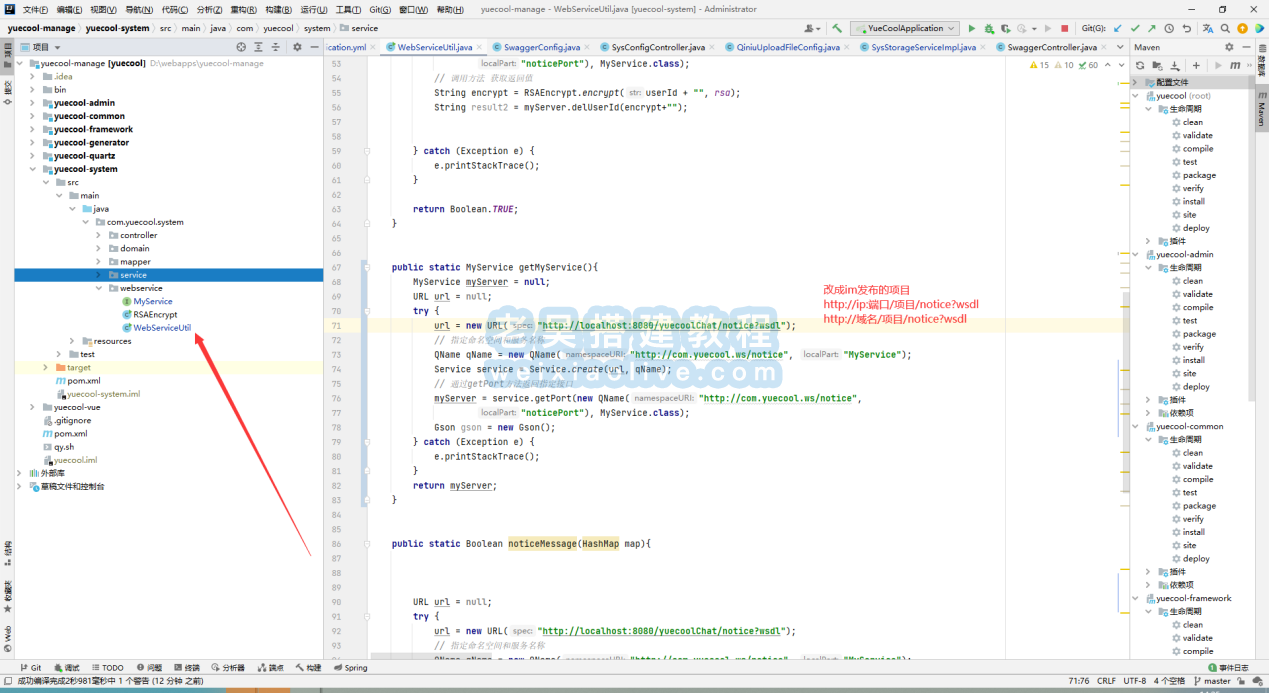1269x693 pixels.
Task: Open the 重构(R) menu
Action: point(243,9)
